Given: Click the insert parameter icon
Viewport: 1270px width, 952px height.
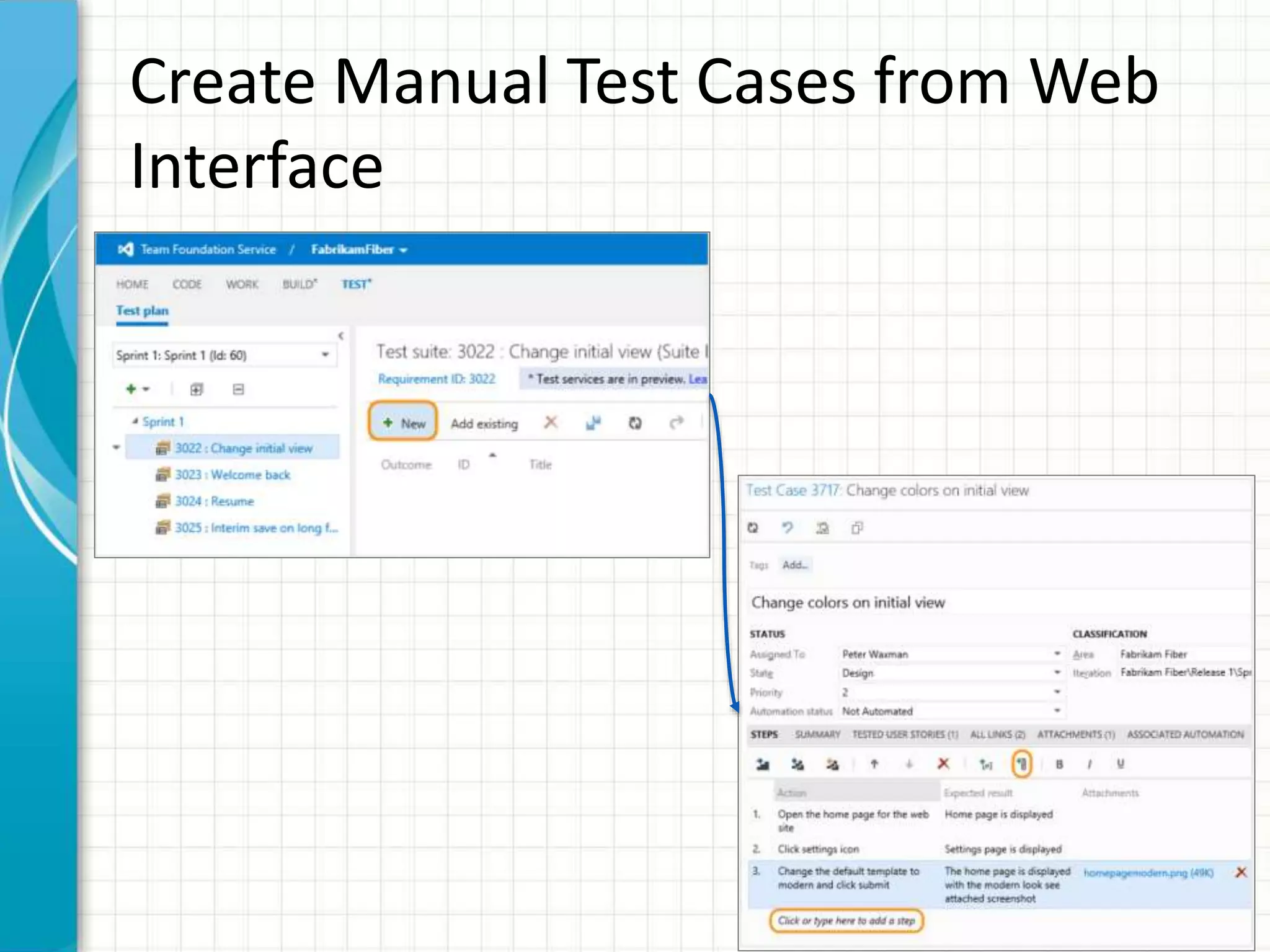Looking at the screenshot, I should point(986,765).
